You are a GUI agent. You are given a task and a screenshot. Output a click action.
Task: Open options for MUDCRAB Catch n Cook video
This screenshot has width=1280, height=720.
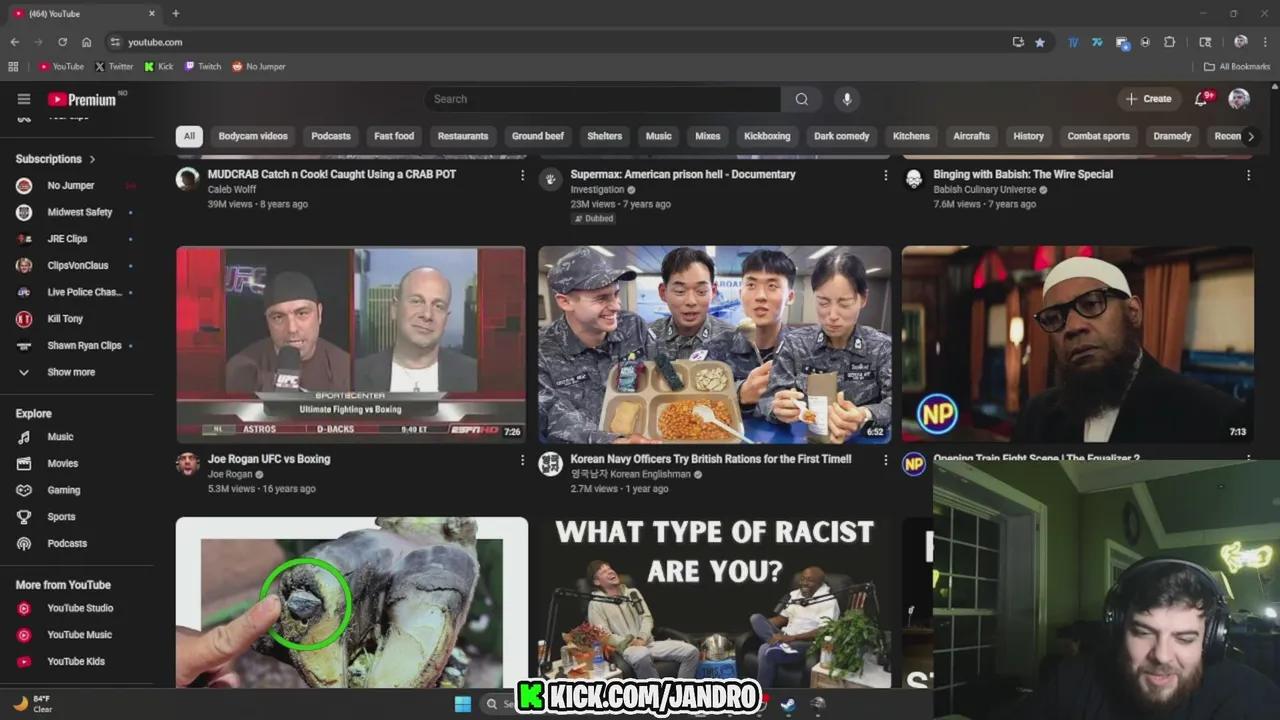tap(522, 175)
